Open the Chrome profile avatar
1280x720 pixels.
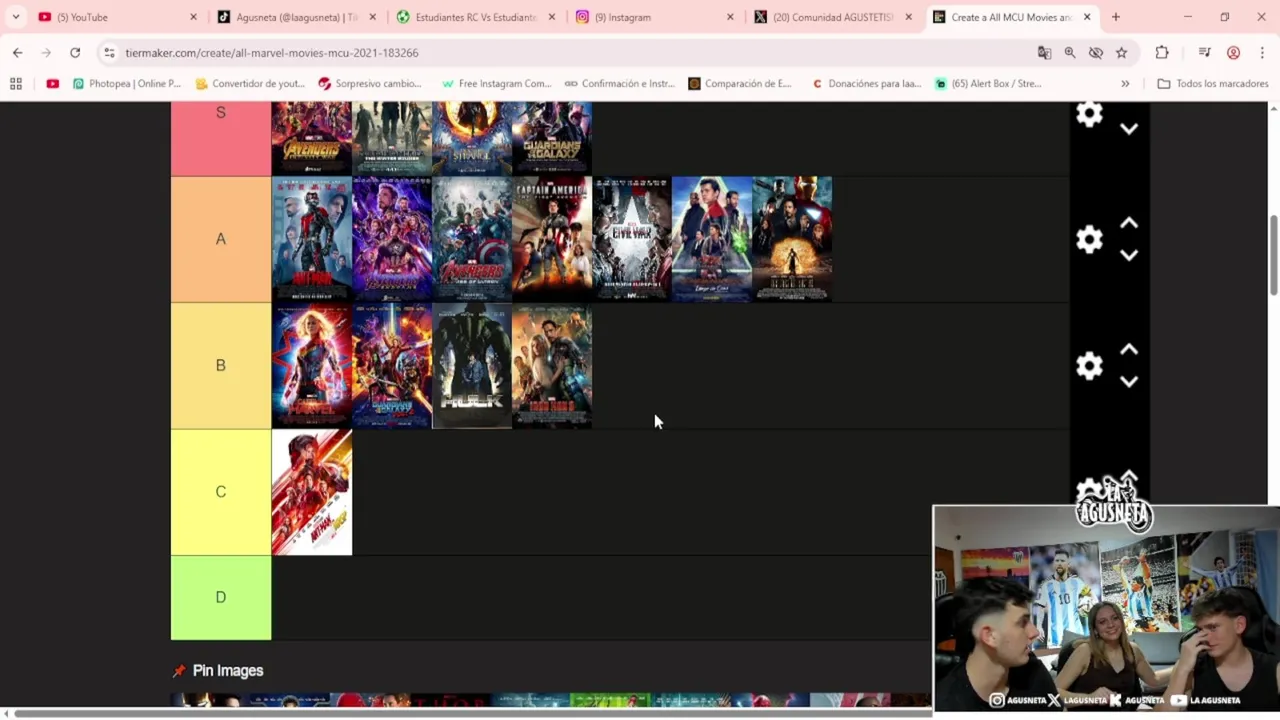1234,53
